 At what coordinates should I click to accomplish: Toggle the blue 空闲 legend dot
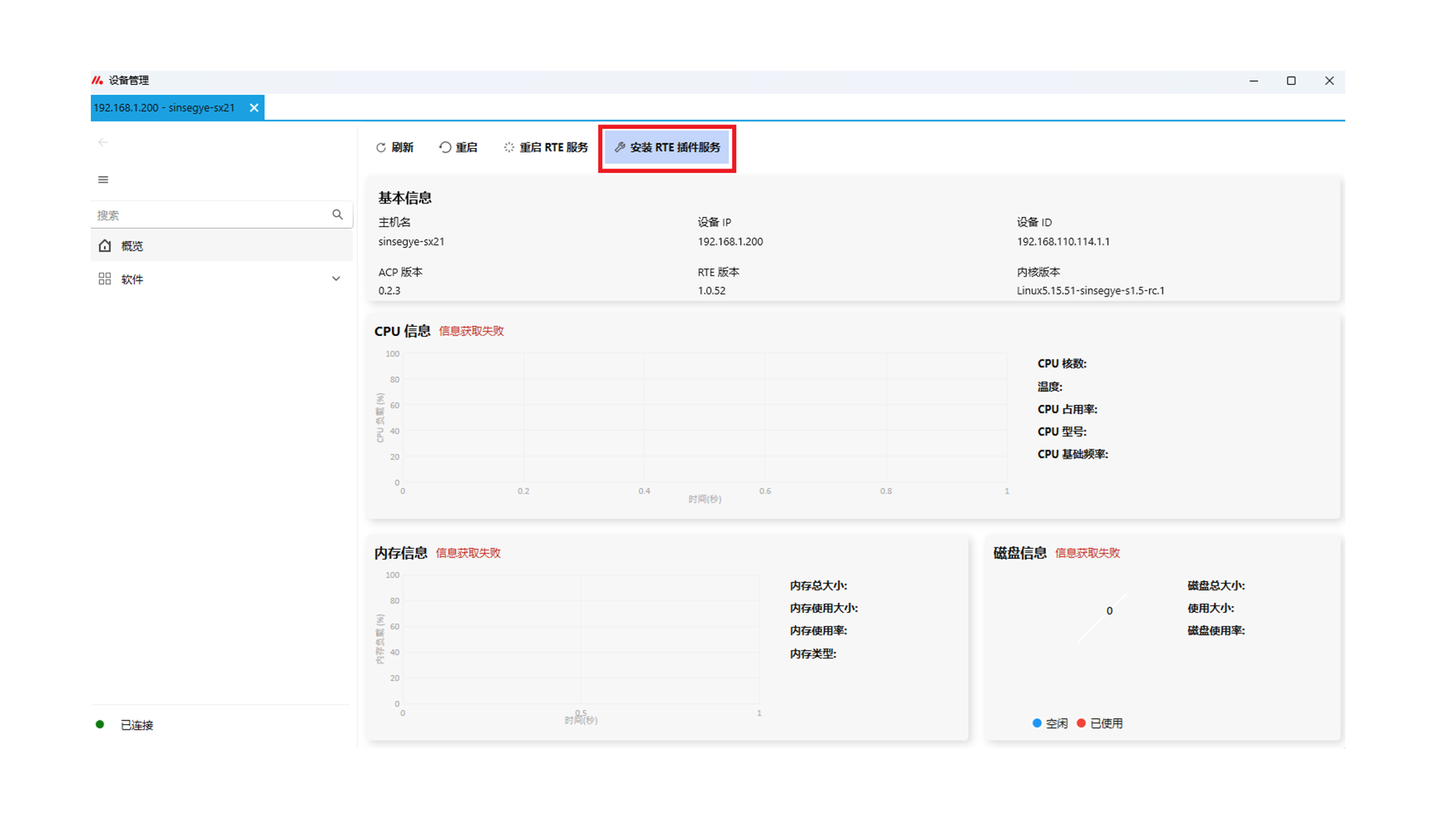point(1037,723)
